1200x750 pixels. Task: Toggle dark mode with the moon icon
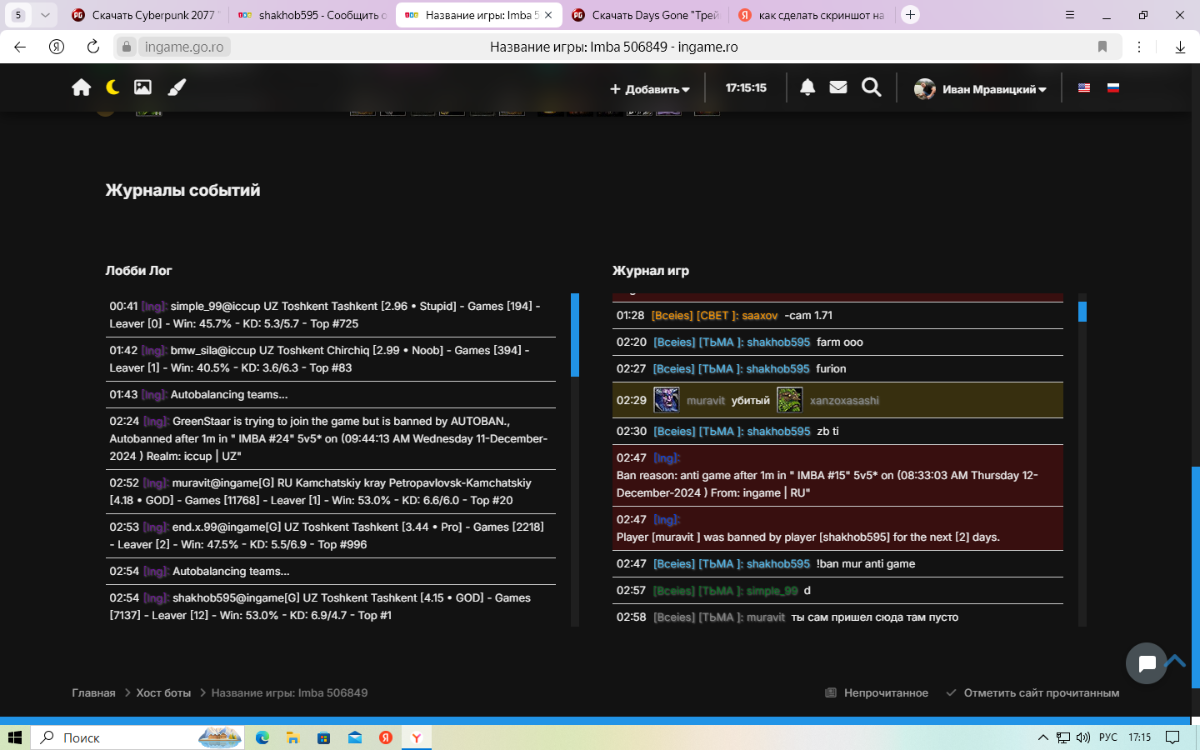pos(112,88)
